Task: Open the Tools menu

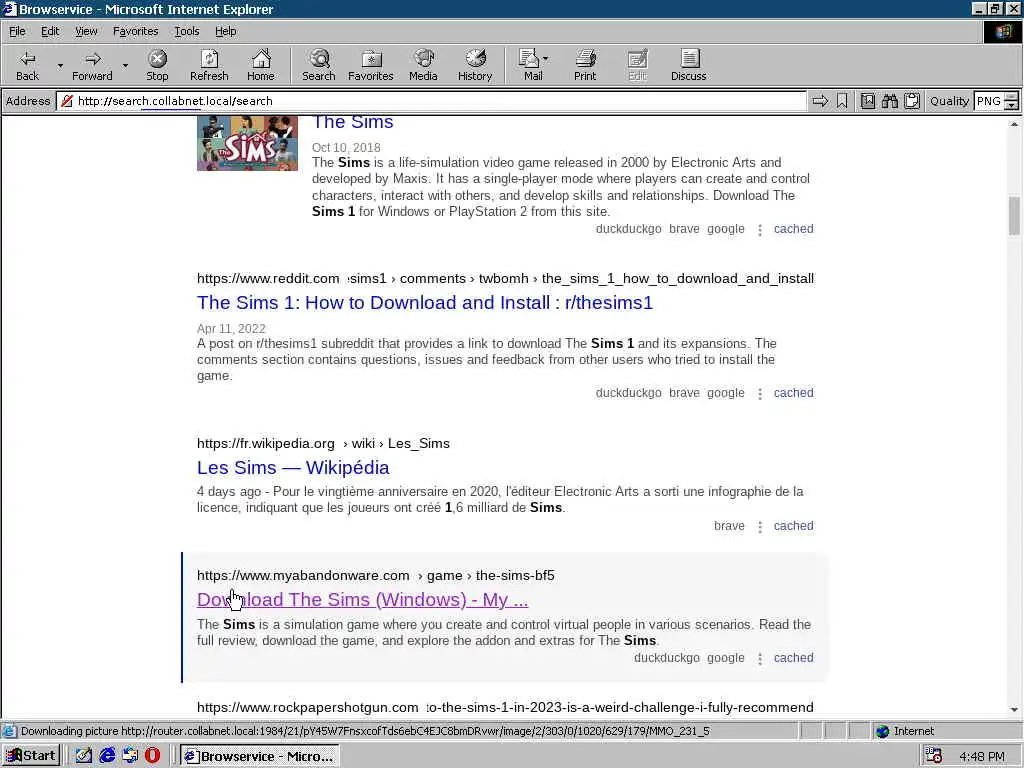Action: [186, 31]
